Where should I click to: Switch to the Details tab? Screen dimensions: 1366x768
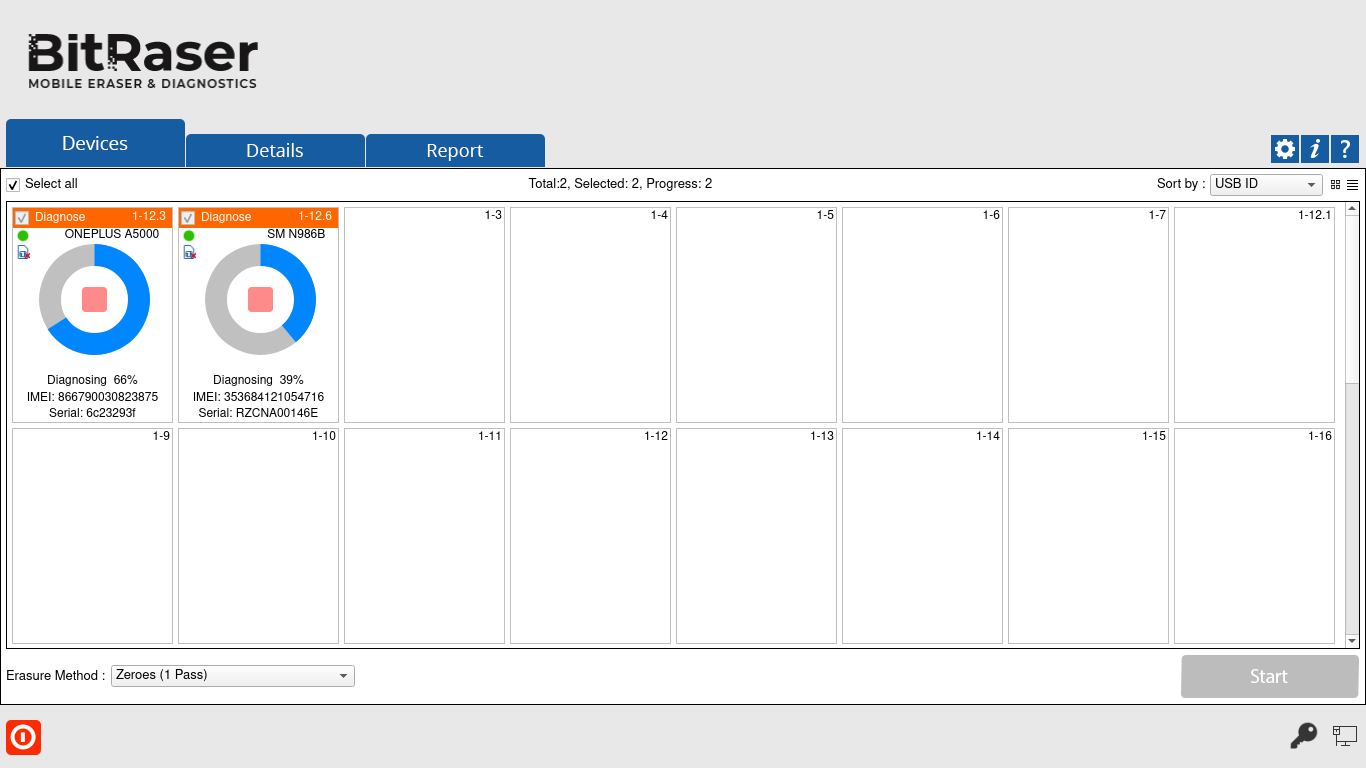(275, 150)
